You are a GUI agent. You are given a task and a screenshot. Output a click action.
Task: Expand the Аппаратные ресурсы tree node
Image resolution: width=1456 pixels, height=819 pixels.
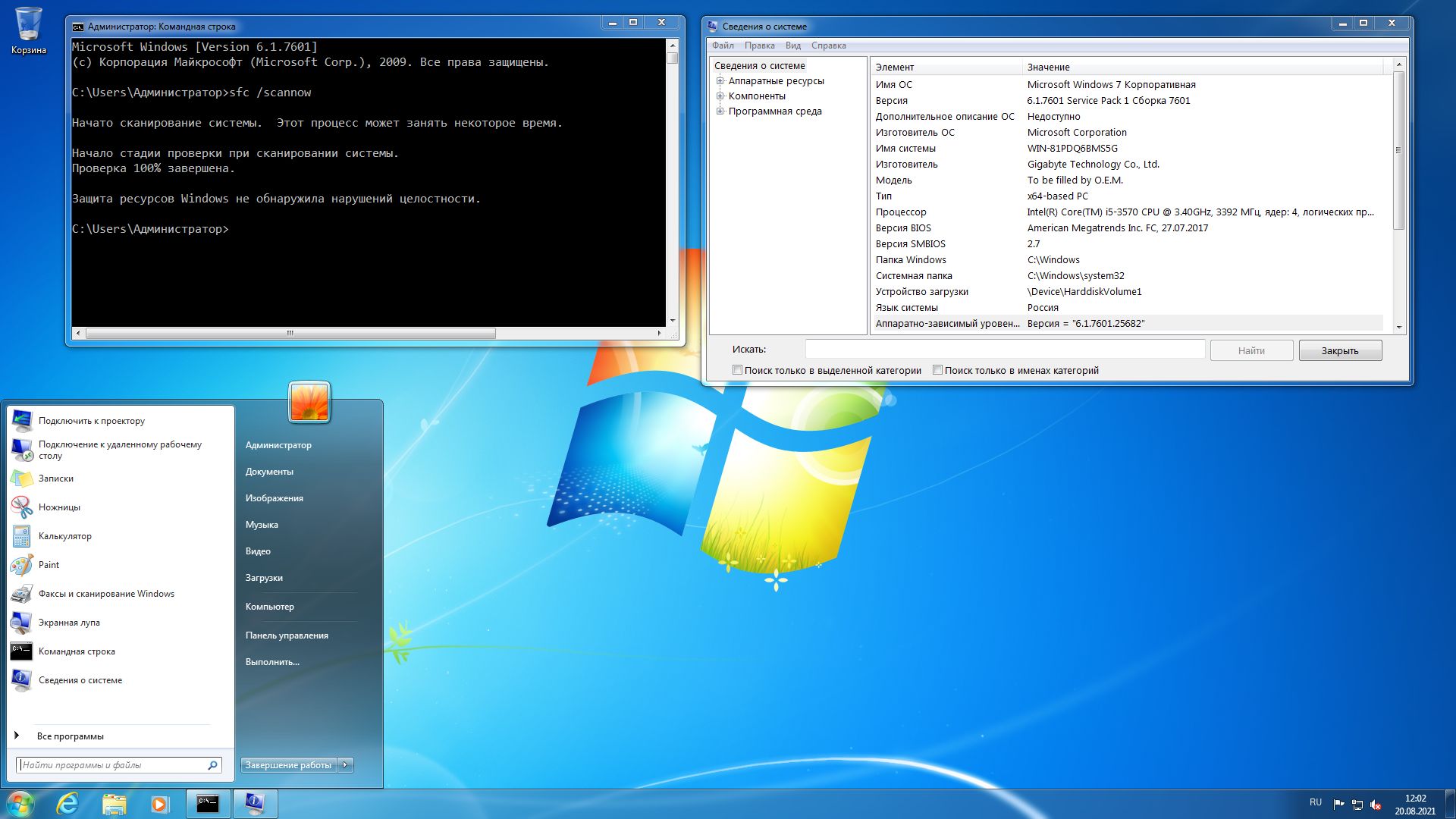coord(720,81)
